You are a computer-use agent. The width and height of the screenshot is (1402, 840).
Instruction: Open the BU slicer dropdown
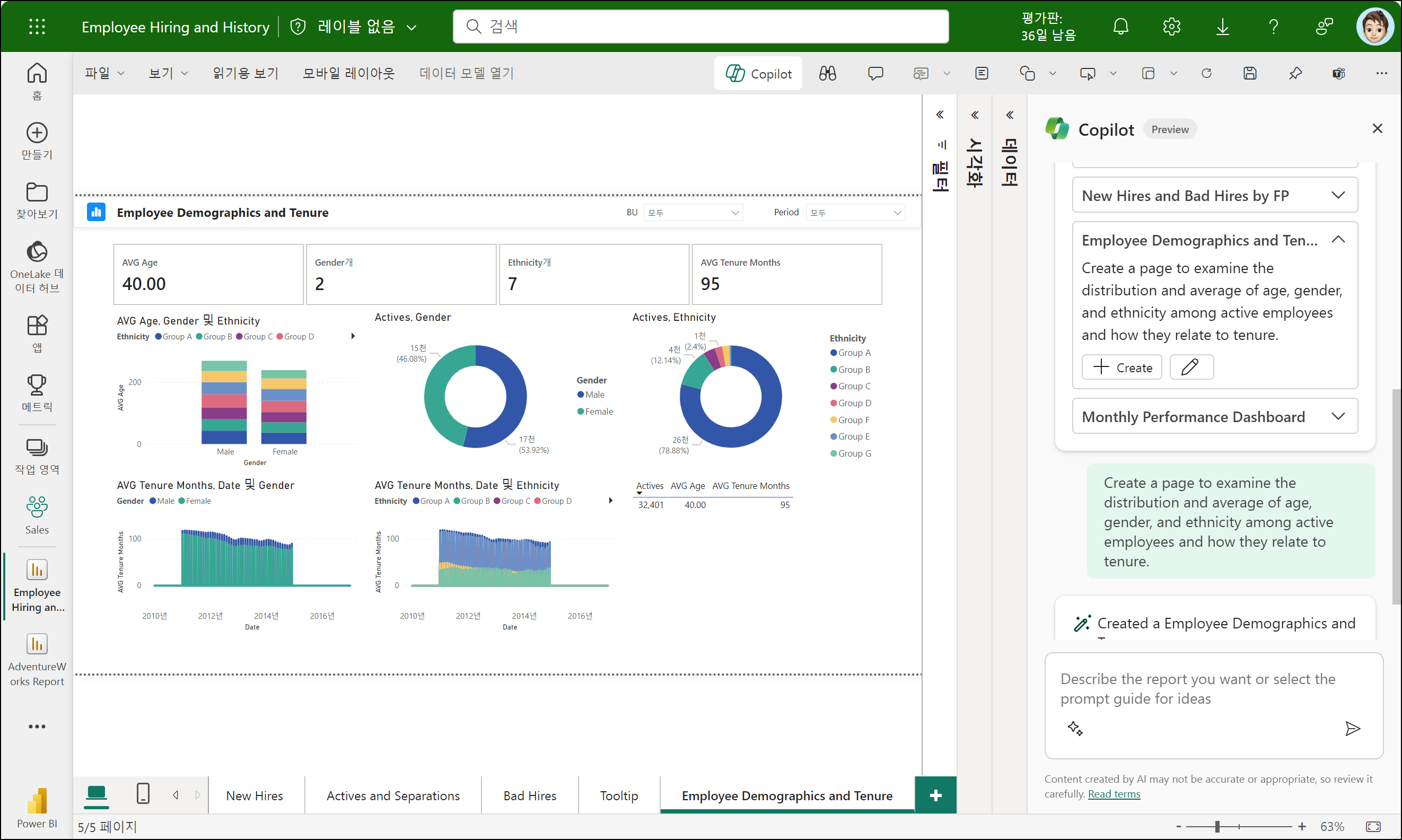(693, 213)
